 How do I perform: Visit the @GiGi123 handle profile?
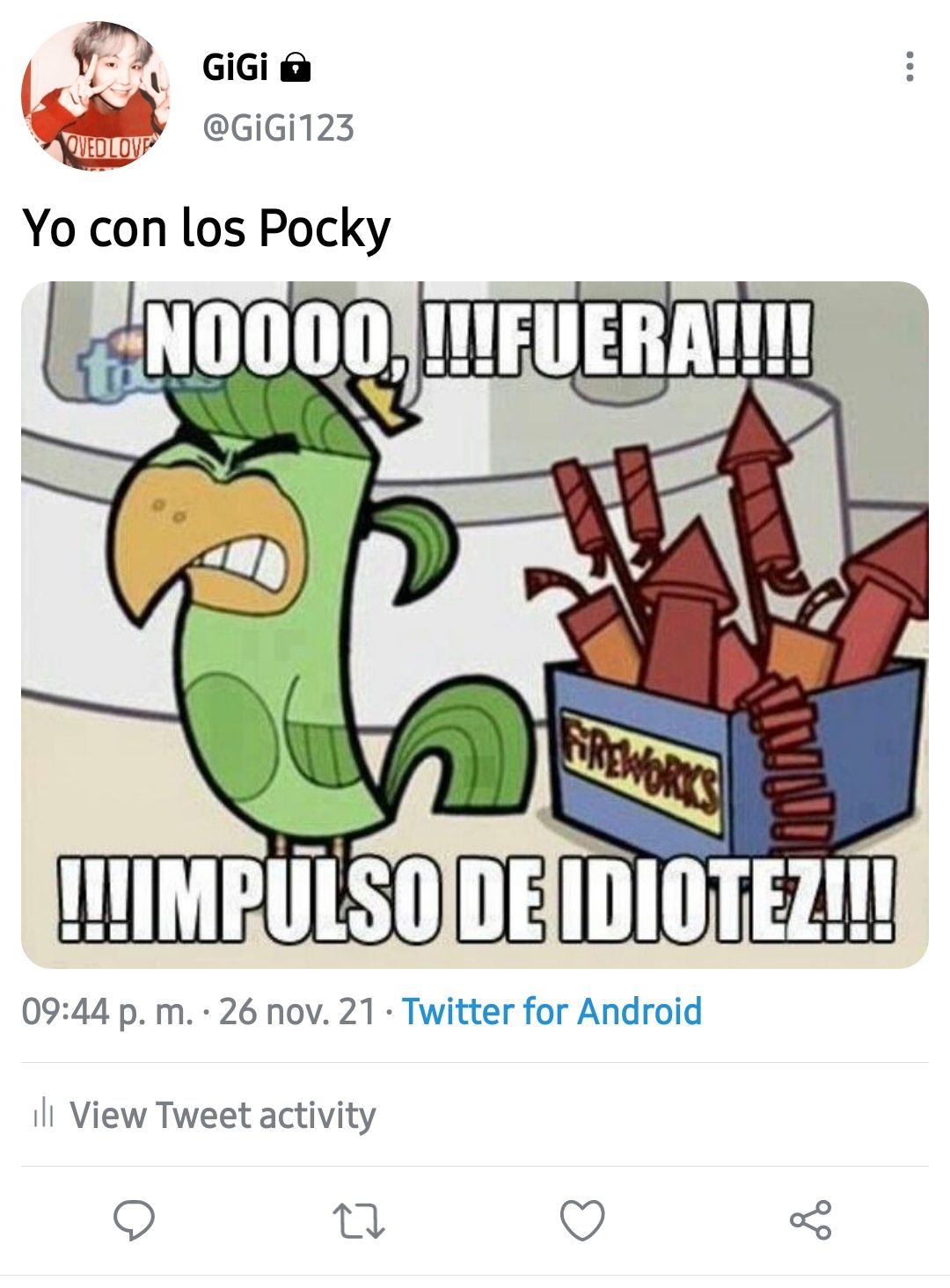click(x=278, y=128)
